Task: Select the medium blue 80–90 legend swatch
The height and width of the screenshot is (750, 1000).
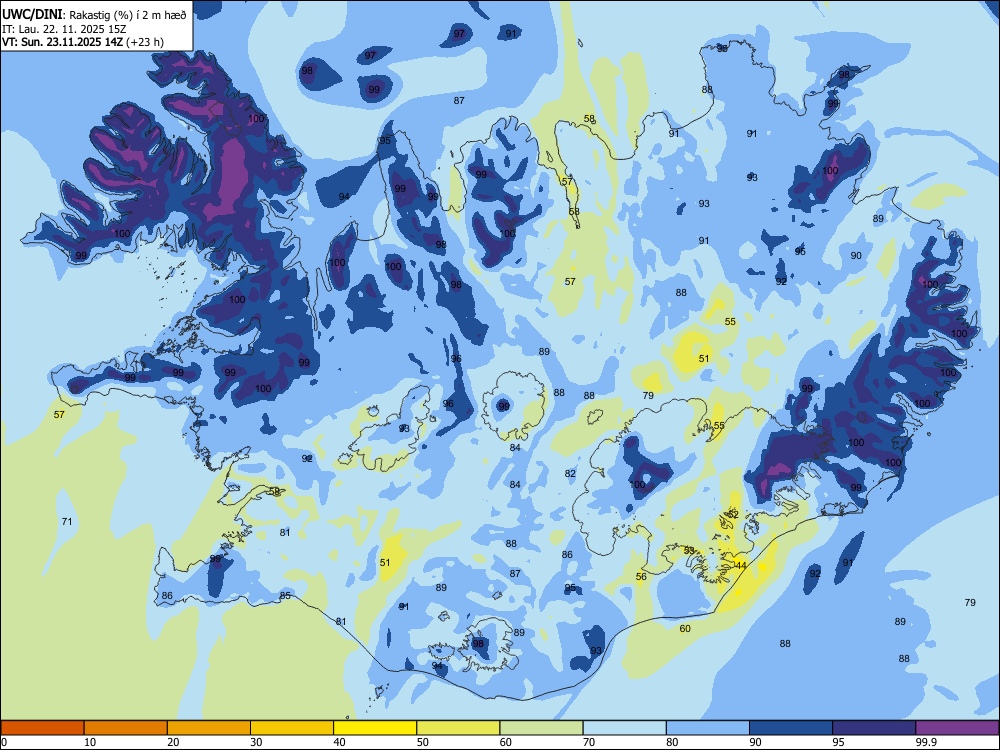Action: click(708, 728)
